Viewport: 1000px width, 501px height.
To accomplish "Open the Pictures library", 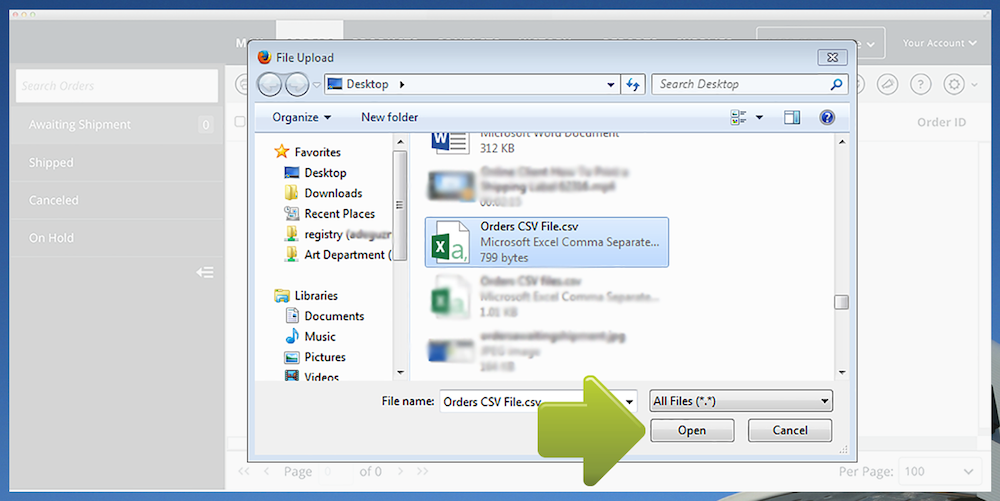I will click(x=315, y=357).
